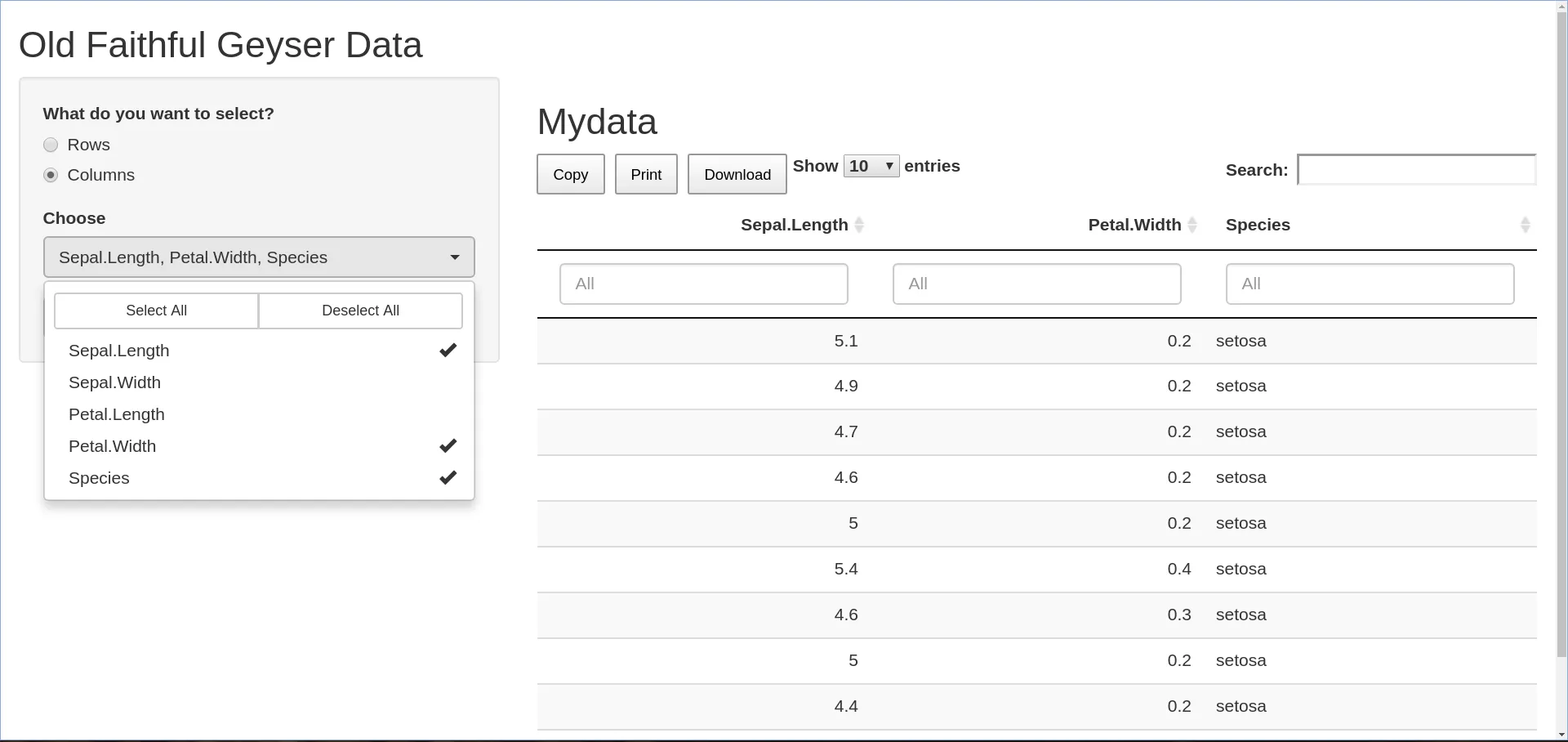1568x742 pixels.
Task: Click checkmark beside Species option
Action: pyautogui.click(x=448, y=478)
